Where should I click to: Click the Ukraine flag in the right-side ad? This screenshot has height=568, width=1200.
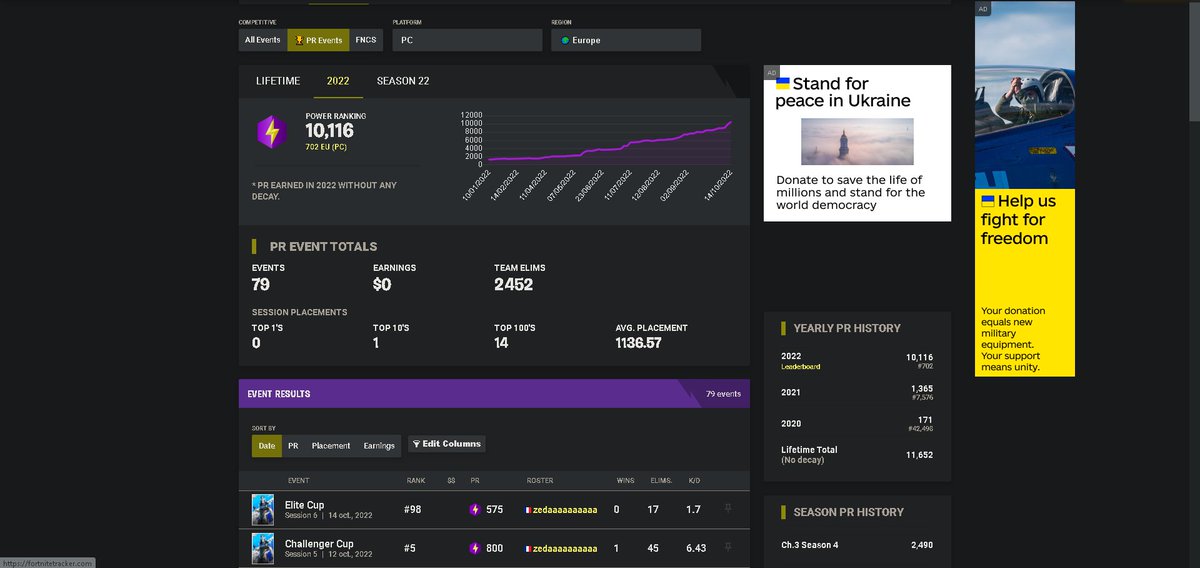[988, 201]
